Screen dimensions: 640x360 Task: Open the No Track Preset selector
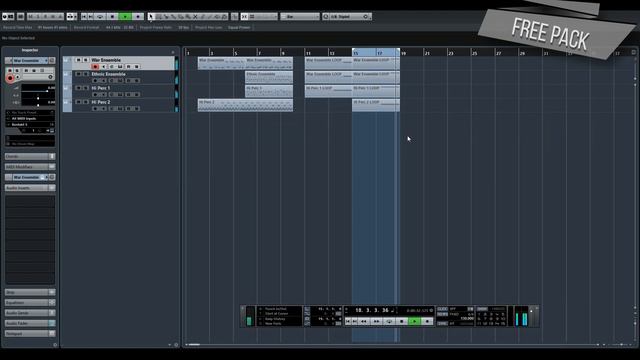(x=31, y=113)
